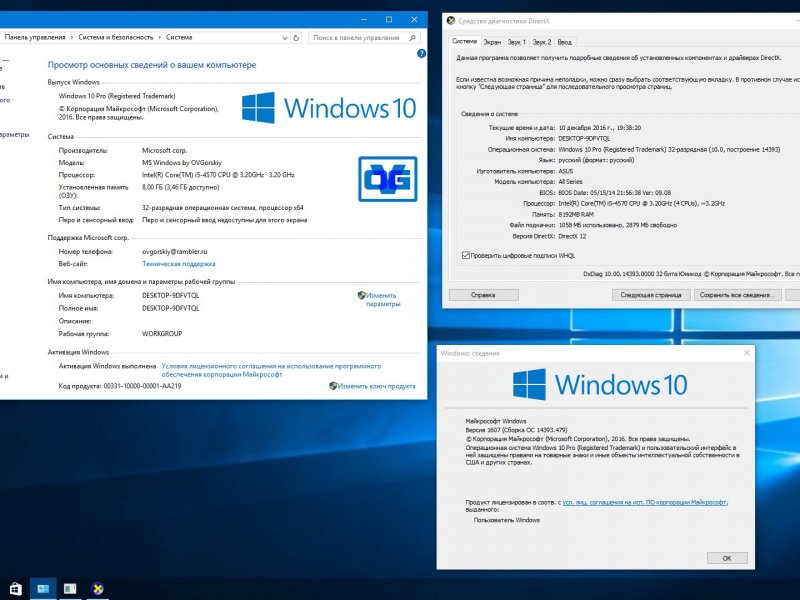800x600 pixels.
Task: Minimize the System window
Action: (x=364, y=19)
